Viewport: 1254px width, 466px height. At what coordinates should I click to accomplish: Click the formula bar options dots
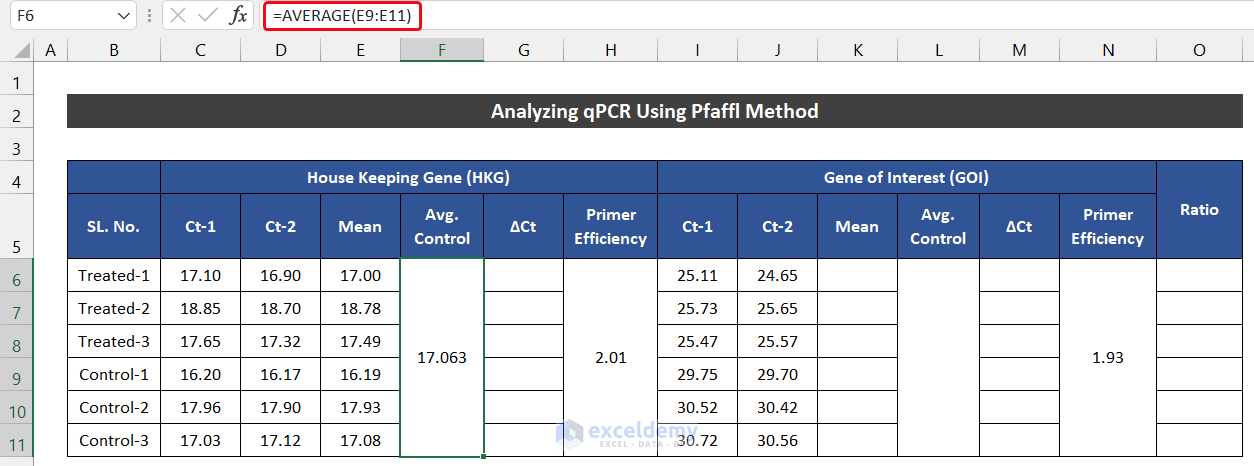tap(149, 15)
